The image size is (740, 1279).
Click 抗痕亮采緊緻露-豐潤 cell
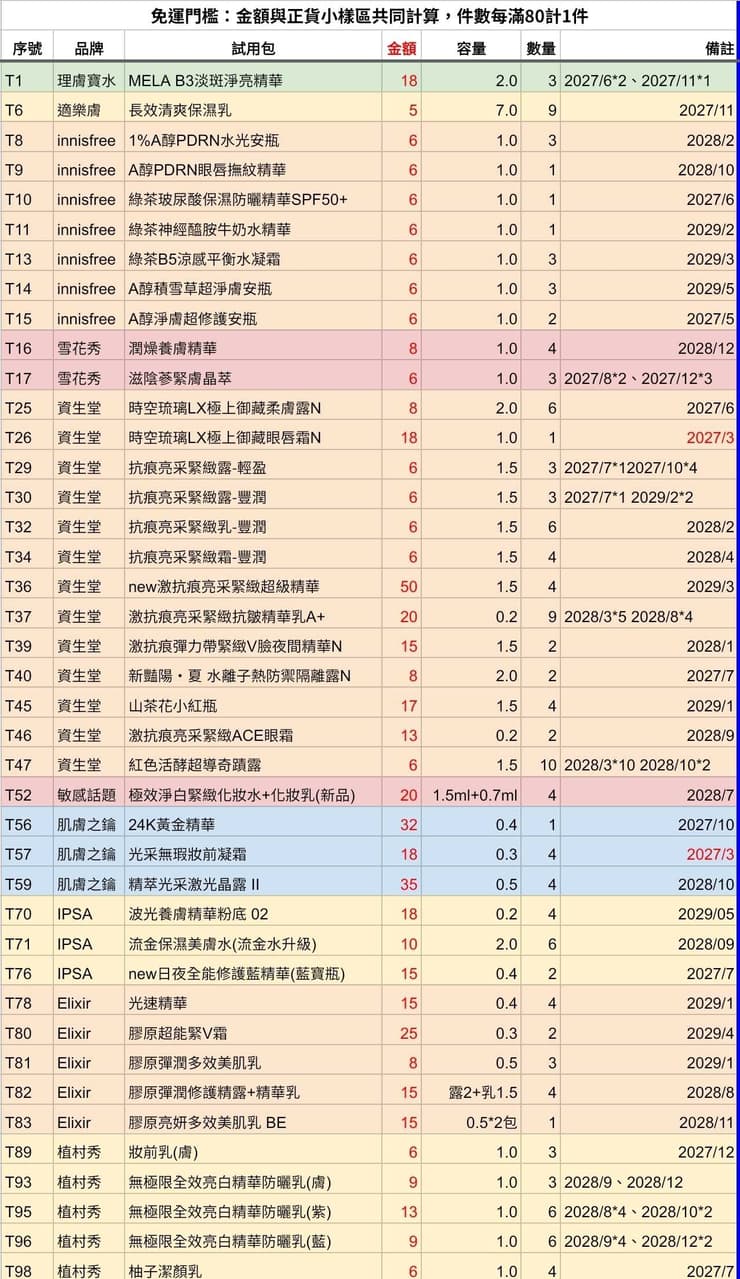253,497
